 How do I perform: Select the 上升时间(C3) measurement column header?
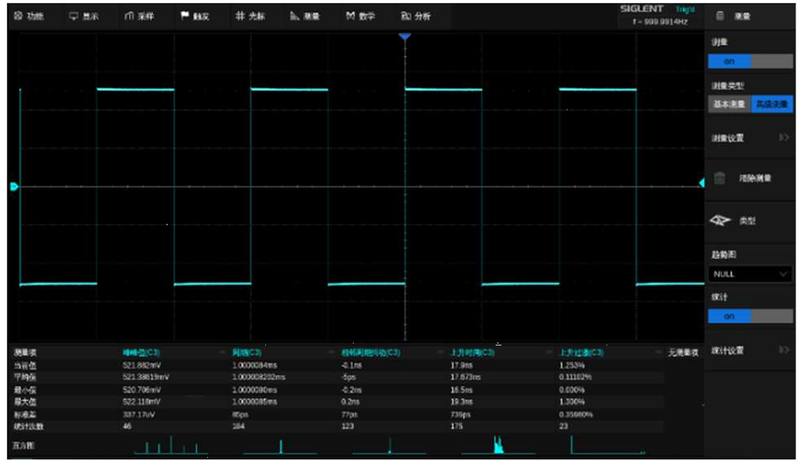[472, 352]
